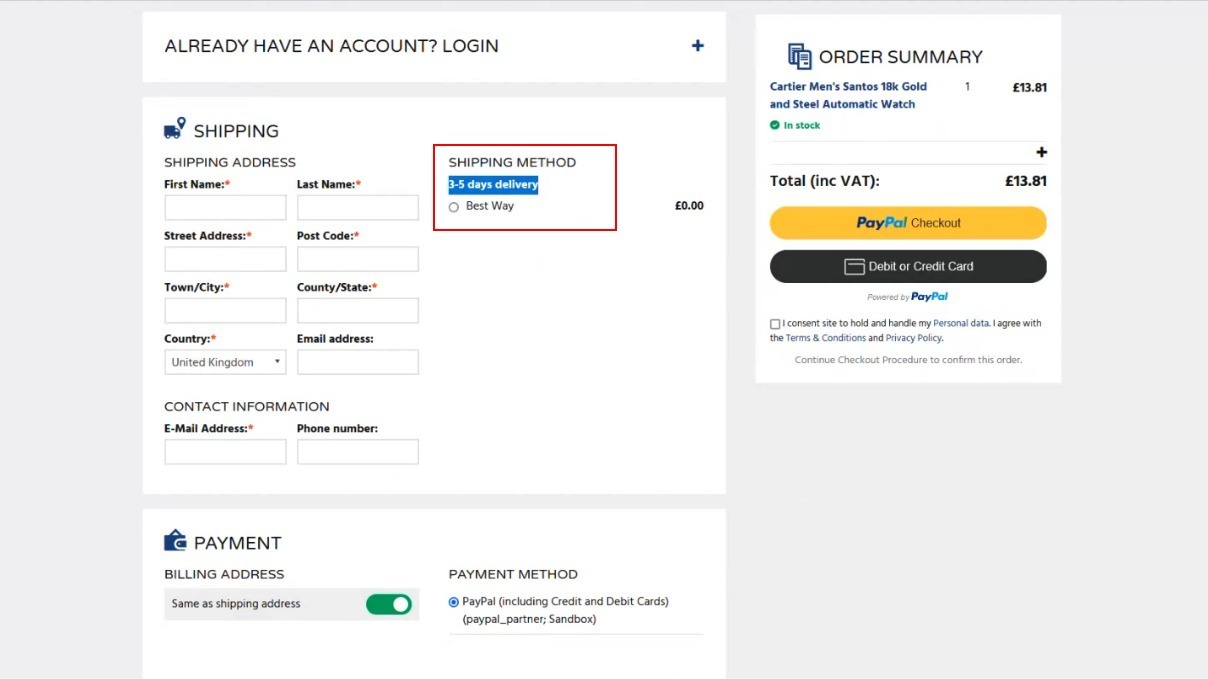Click the Order Summary documents icon
The height and width of the screenshot is (679, 1208).
click(x=799, y=56)
